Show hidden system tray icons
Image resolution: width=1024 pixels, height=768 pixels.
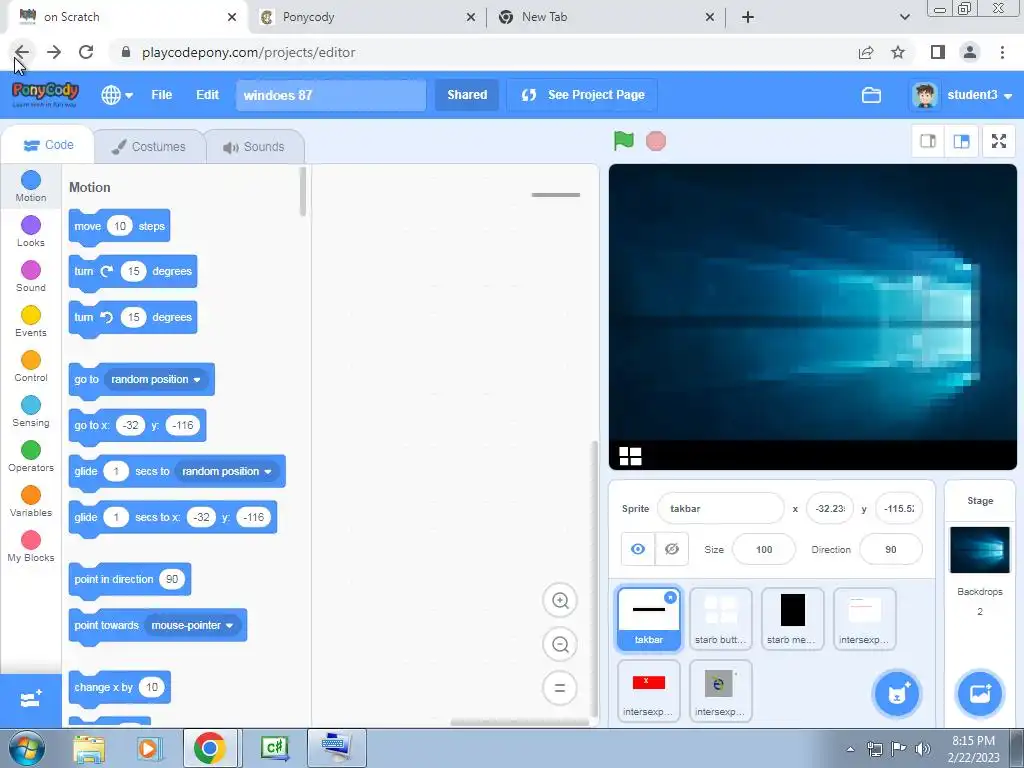point(850,749)
